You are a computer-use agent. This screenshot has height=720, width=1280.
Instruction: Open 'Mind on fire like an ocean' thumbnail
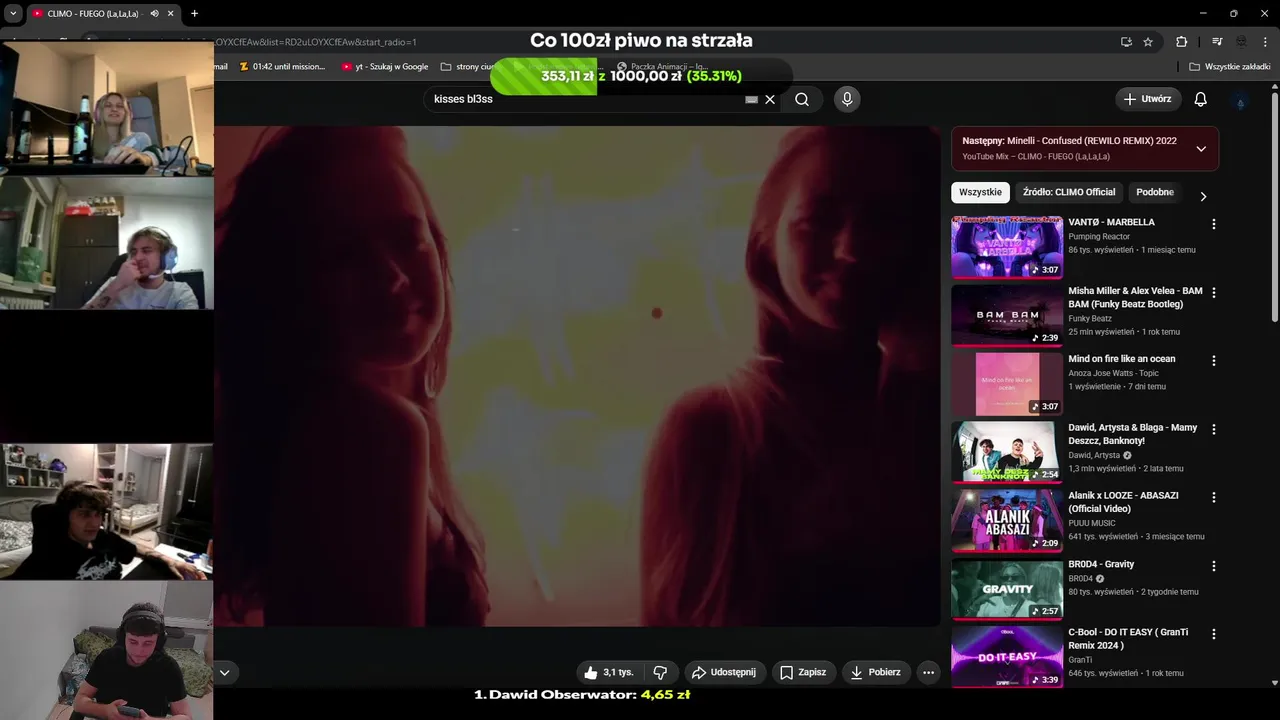(1007, 384)
